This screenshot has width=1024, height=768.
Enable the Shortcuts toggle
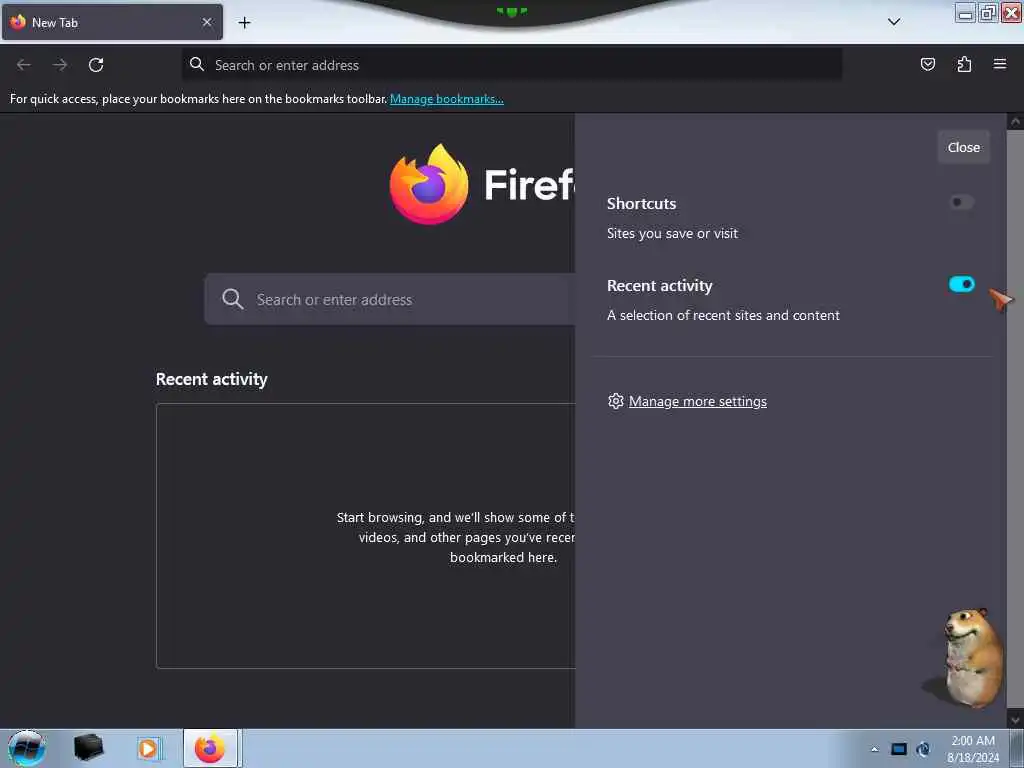pyautogui.click(x=961, y=202)
